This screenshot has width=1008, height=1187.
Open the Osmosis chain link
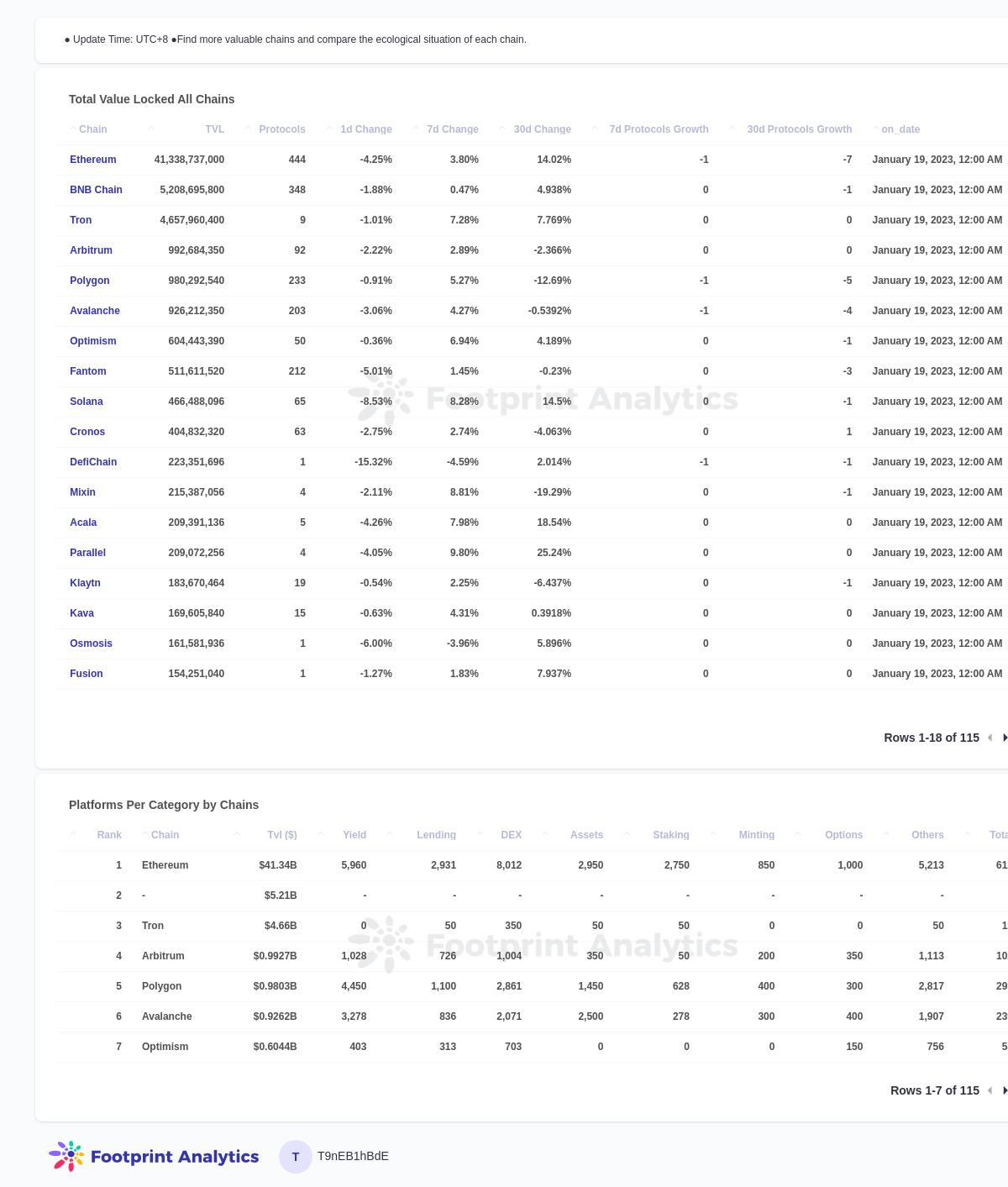click(x=91, y=643)
